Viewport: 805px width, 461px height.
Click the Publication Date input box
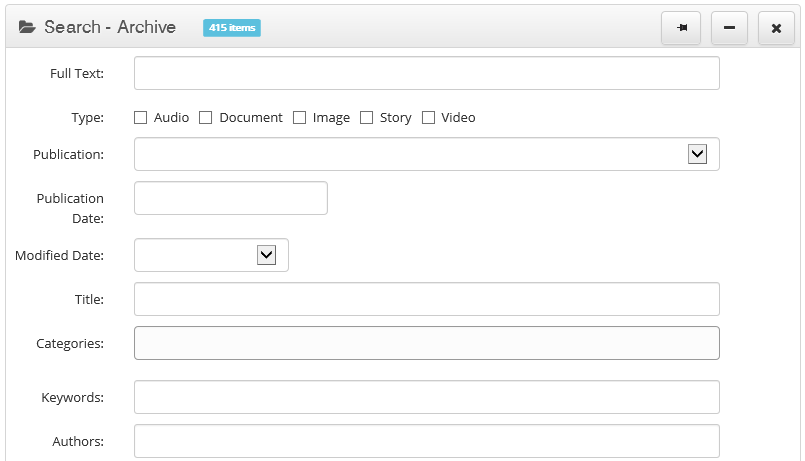click(231, 198)
